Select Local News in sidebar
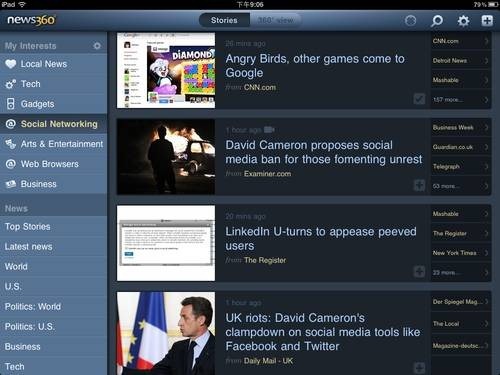The height and width of the screenshot is (375, 500). (53, 64)
